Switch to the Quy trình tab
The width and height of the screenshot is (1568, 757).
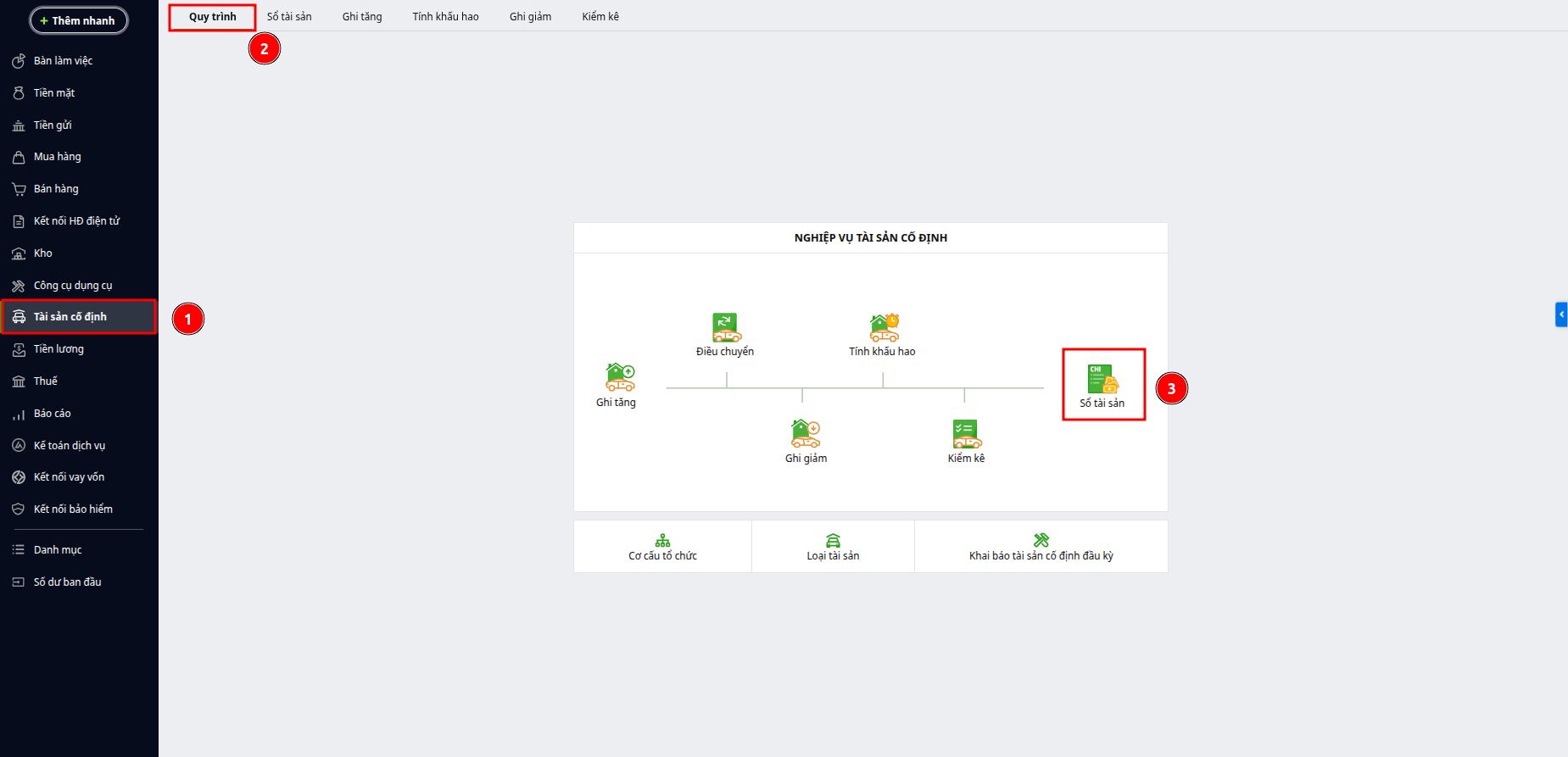(x=212, y=17)
